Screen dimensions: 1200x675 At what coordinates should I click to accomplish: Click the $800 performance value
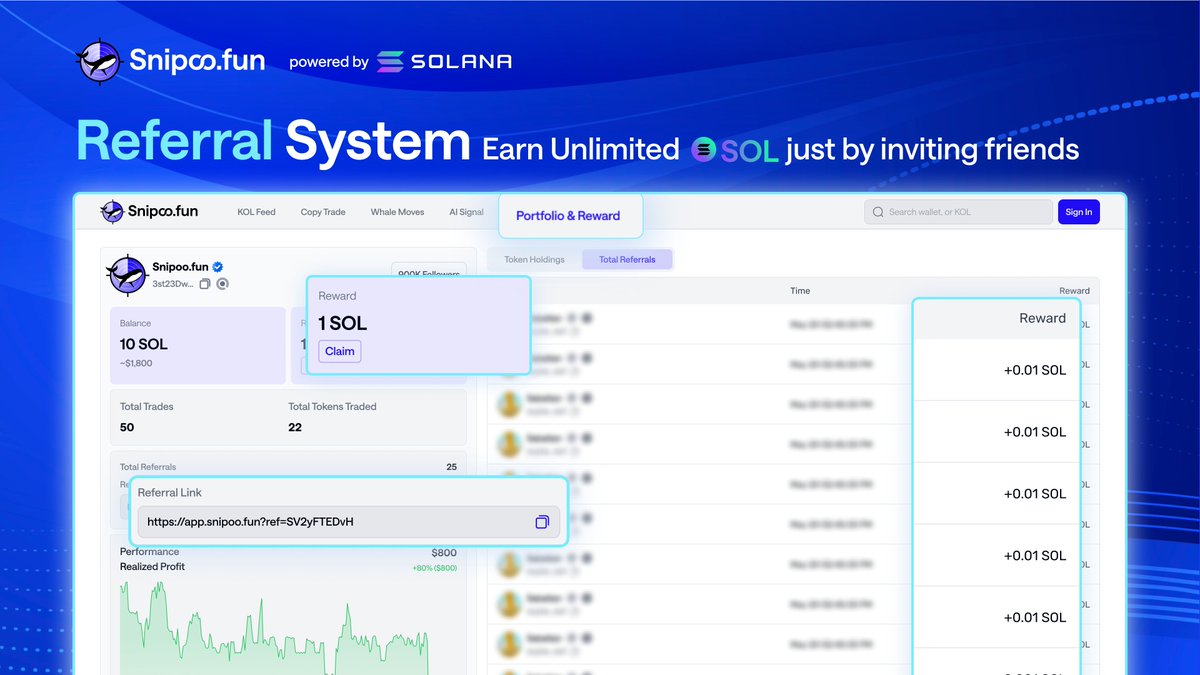pyautogui.click(x=444, y=552)
